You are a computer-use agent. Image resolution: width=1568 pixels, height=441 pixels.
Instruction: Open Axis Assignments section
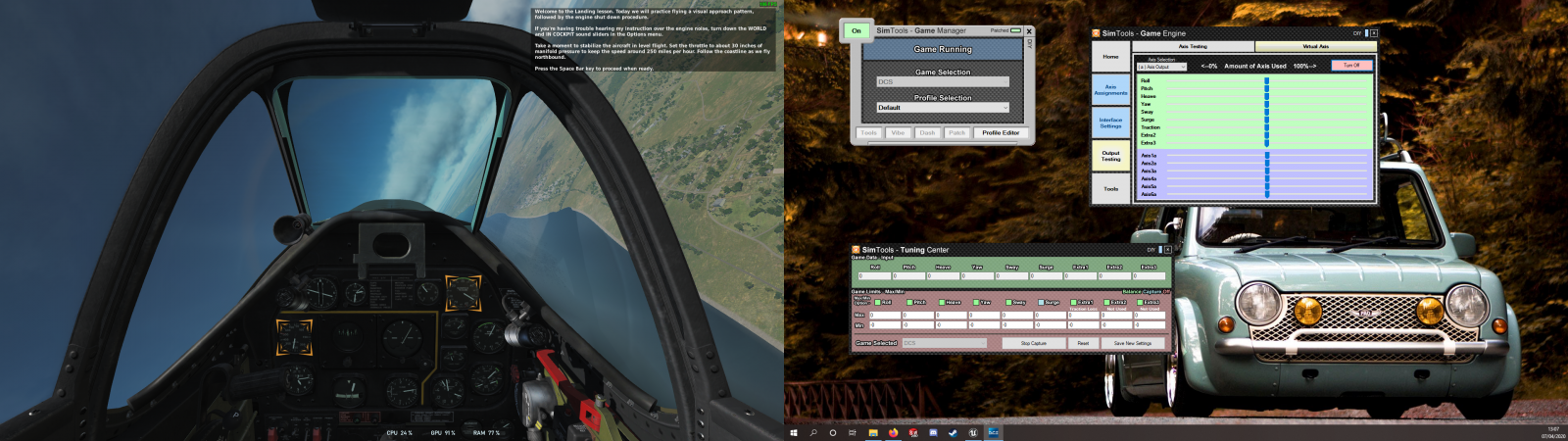(x=1110, y=89)
